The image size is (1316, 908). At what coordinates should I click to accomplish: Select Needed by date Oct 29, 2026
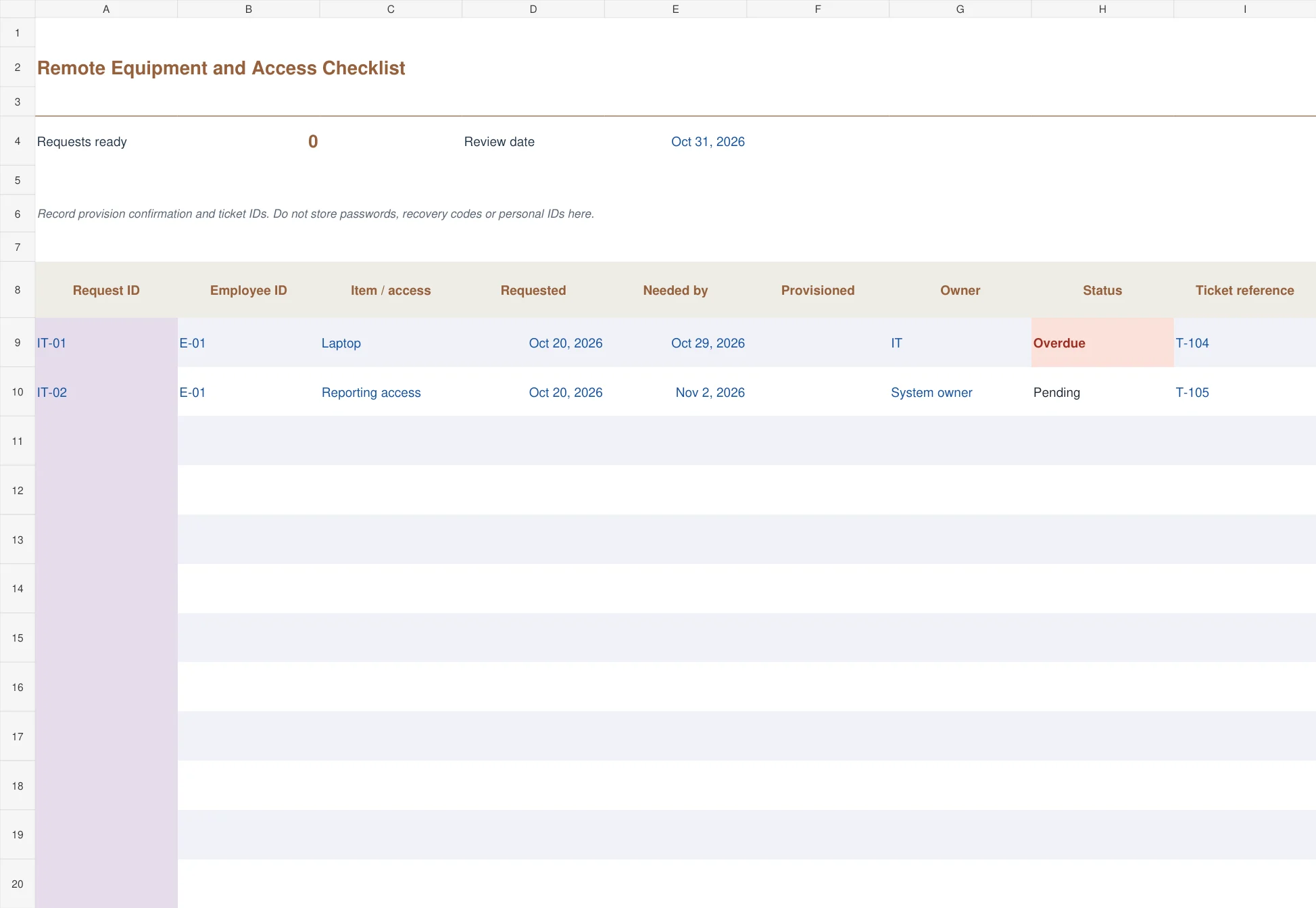coord(675,343)
